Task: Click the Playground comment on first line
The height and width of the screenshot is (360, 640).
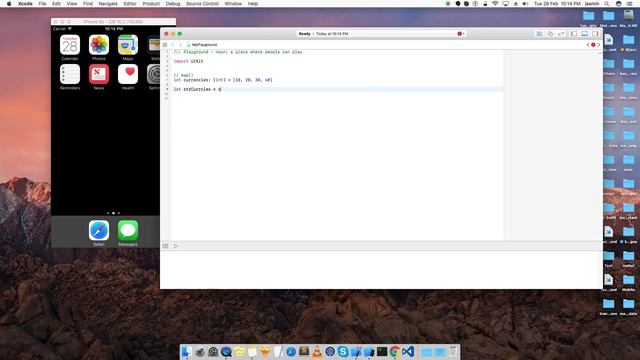Action: [x=238, y=52]
